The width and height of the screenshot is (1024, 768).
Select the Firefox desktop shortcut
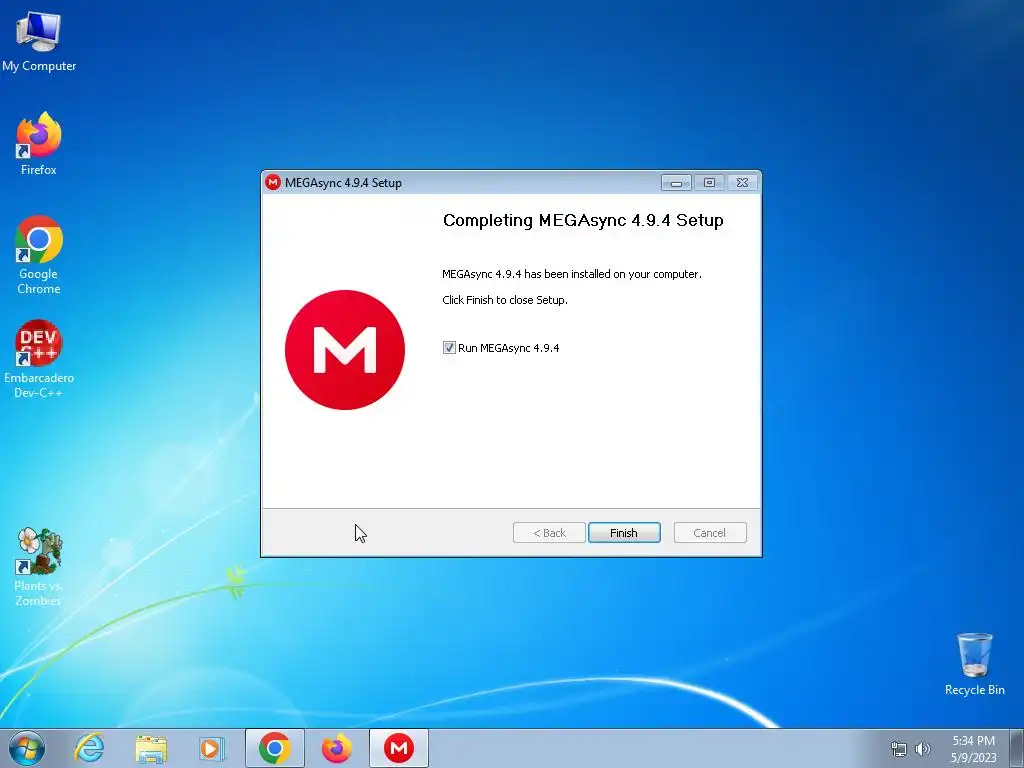[x=39, y=144]
